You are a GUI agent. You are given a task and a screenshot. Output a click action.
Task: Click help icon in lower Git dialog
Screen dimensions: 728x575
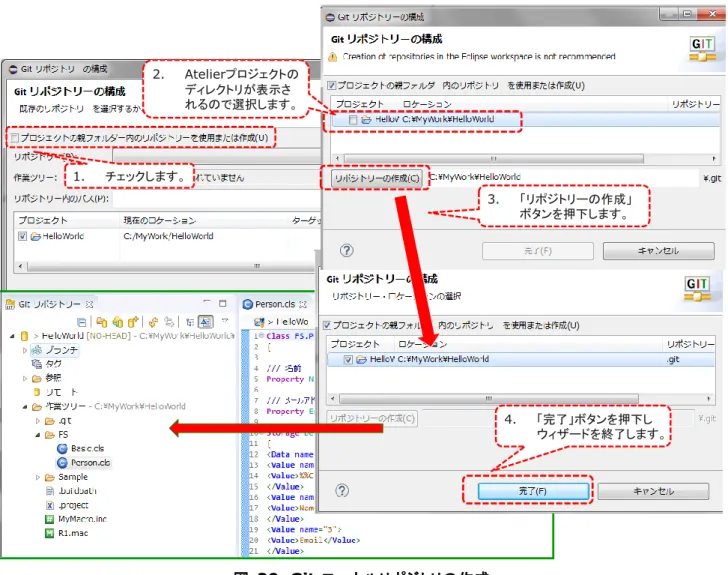coord(342,490)
